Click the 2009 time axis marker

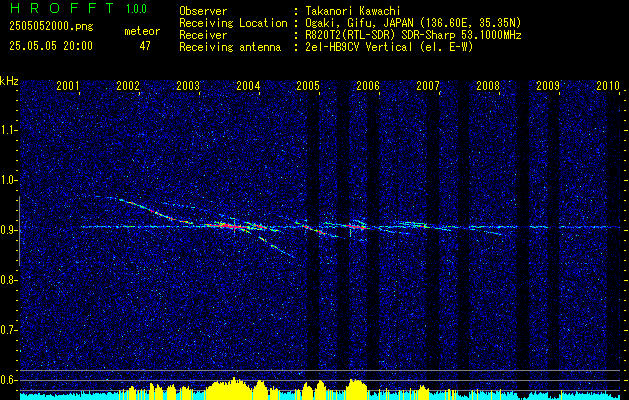[548, 85]
